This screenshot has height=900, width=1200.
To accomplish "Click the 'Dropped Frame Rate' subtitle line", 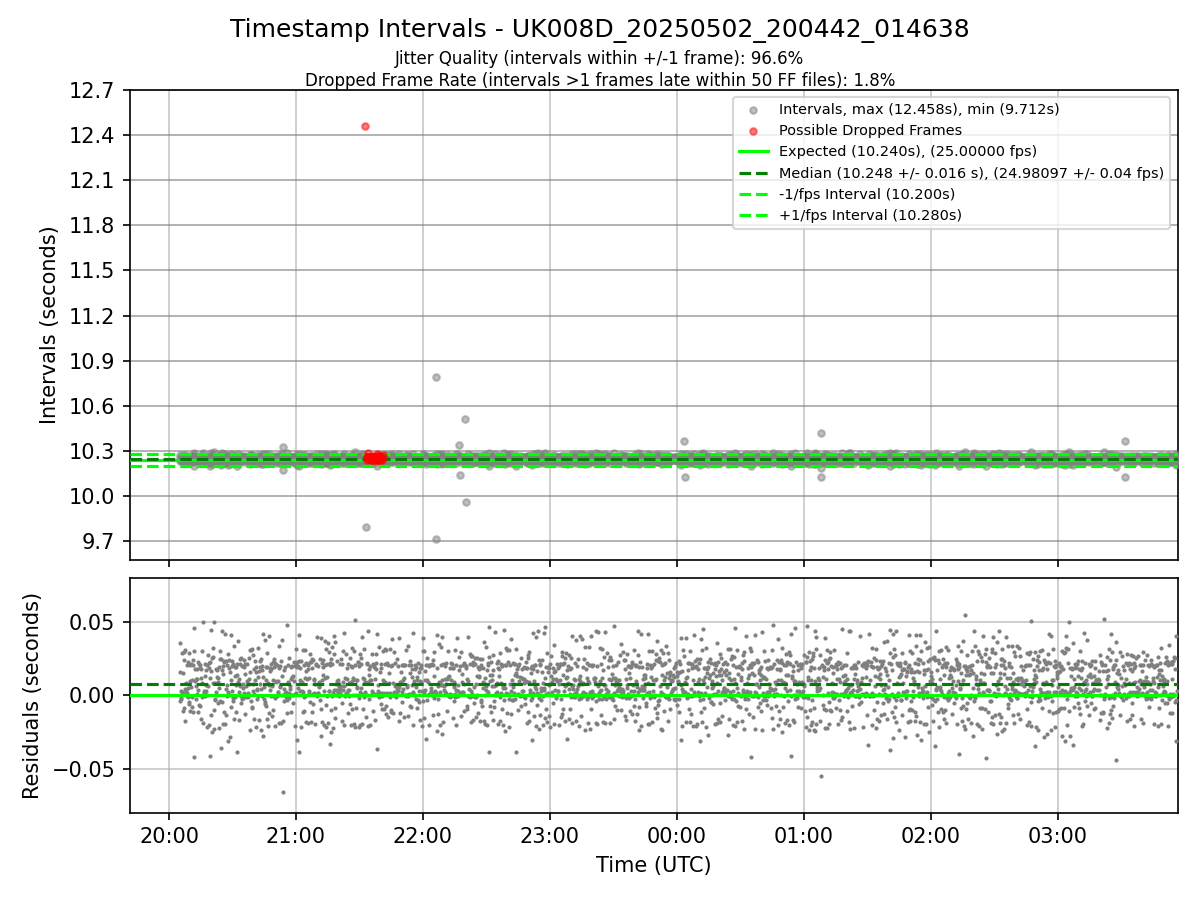I will click(x=599, y=79).
